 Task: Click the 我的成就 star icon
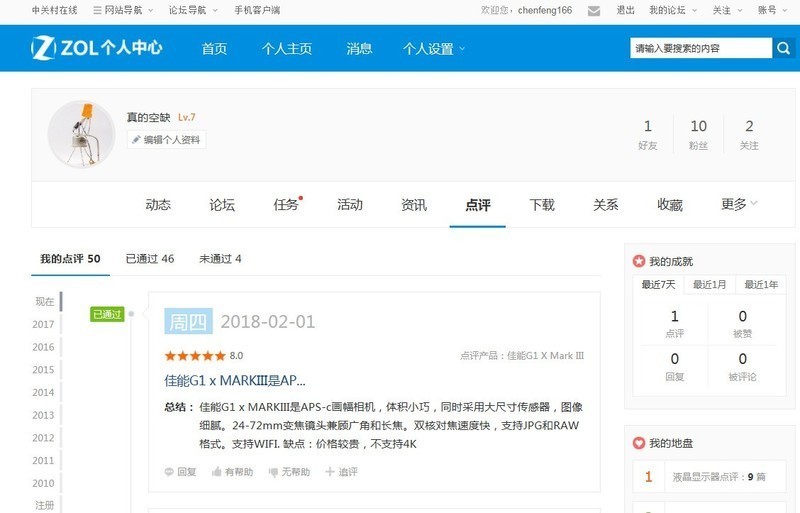pyautogui.click(x=639, y=261)
